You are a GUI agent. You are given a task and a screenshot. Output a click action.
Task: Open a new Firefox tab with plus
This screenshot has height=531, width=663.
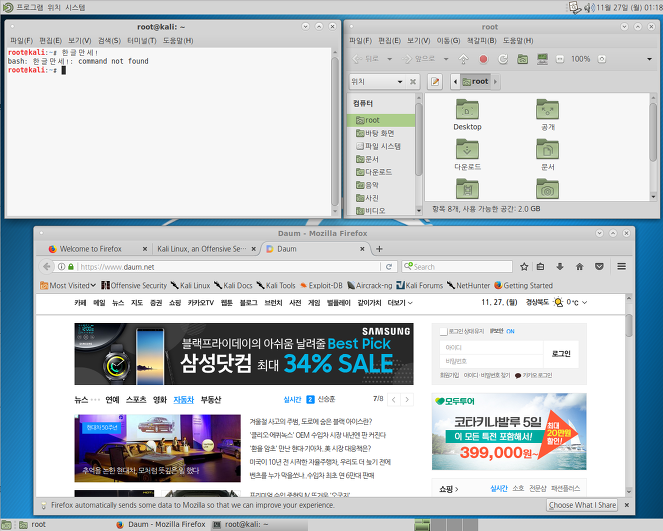tap(379, 249)
